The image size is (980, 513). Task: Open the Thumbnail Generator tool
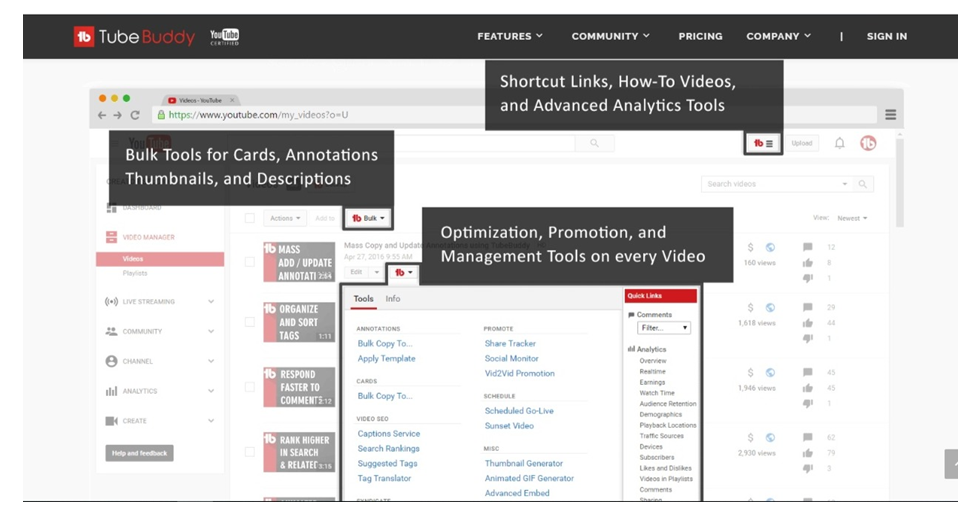[524, 463]
